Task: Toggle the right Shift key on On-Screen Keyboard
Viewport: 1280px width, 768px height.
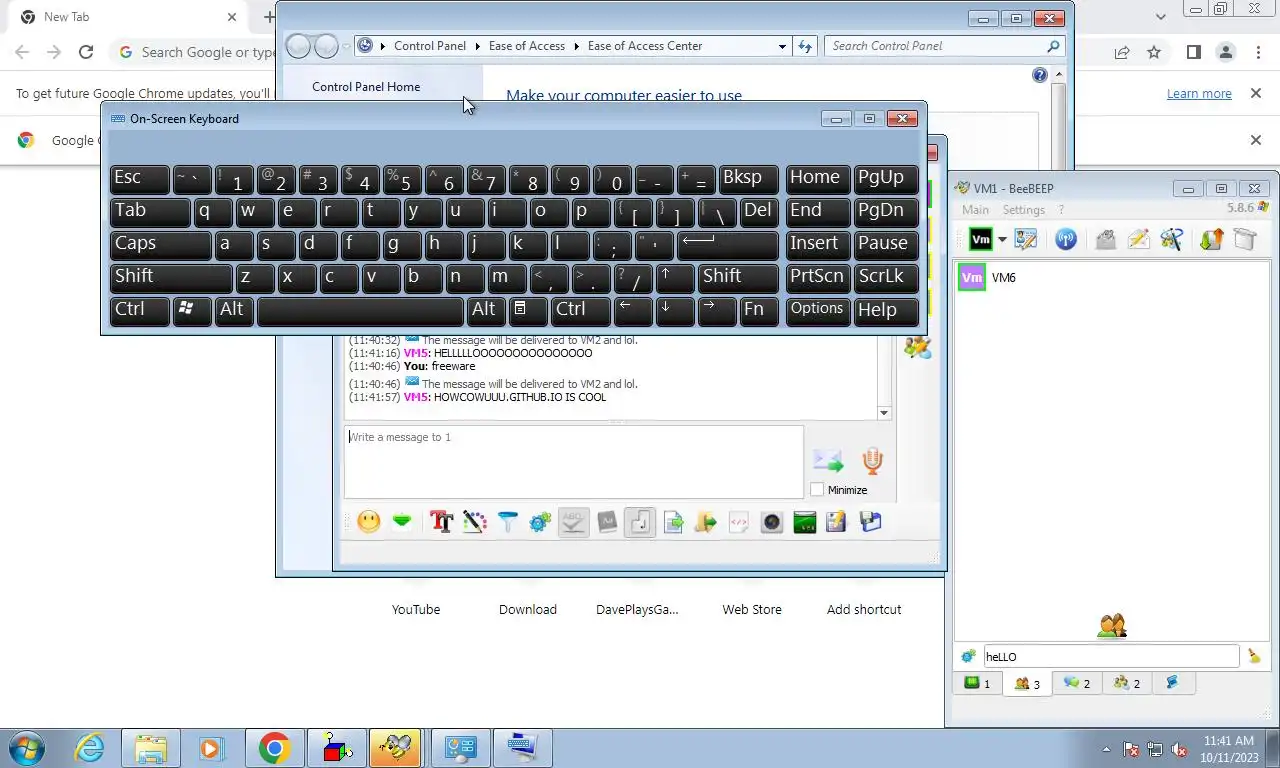Action: (x=738, y=276)
